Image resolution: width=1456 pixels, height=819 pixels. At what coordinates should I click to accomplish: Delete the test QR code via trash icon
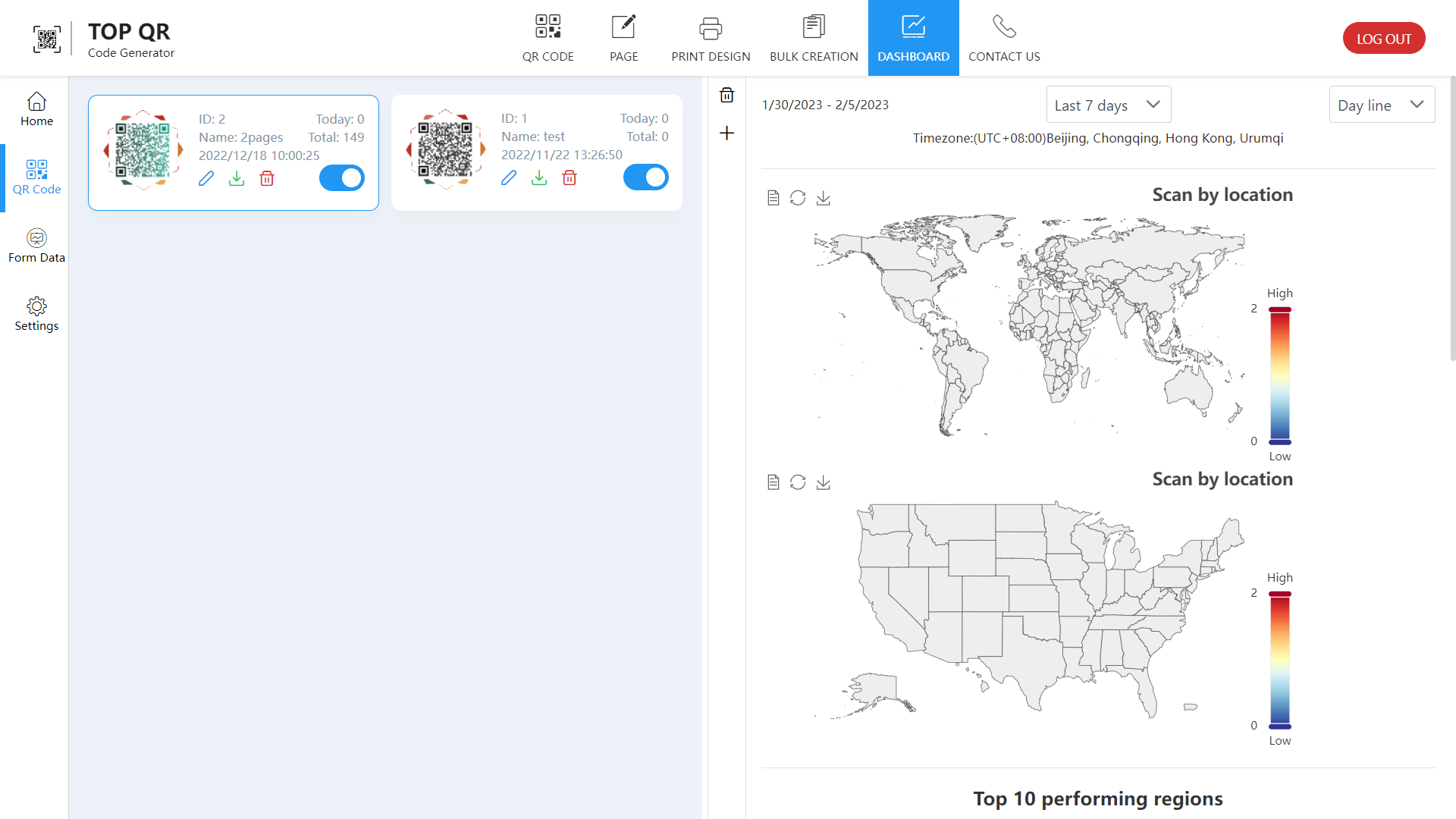click(570, 178)
